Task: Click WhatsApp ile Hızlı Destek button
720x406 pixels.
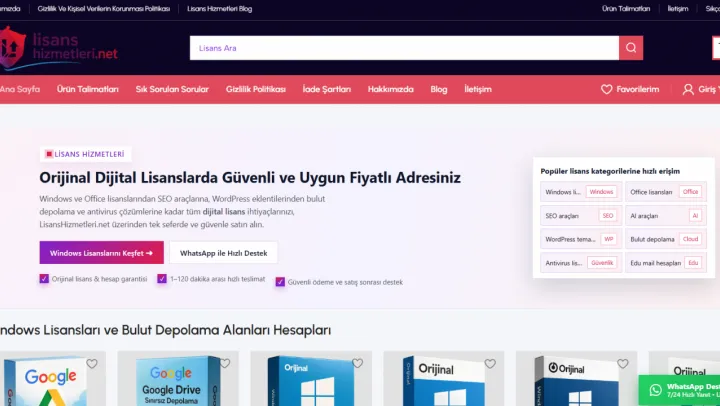Action: (223, 253)
